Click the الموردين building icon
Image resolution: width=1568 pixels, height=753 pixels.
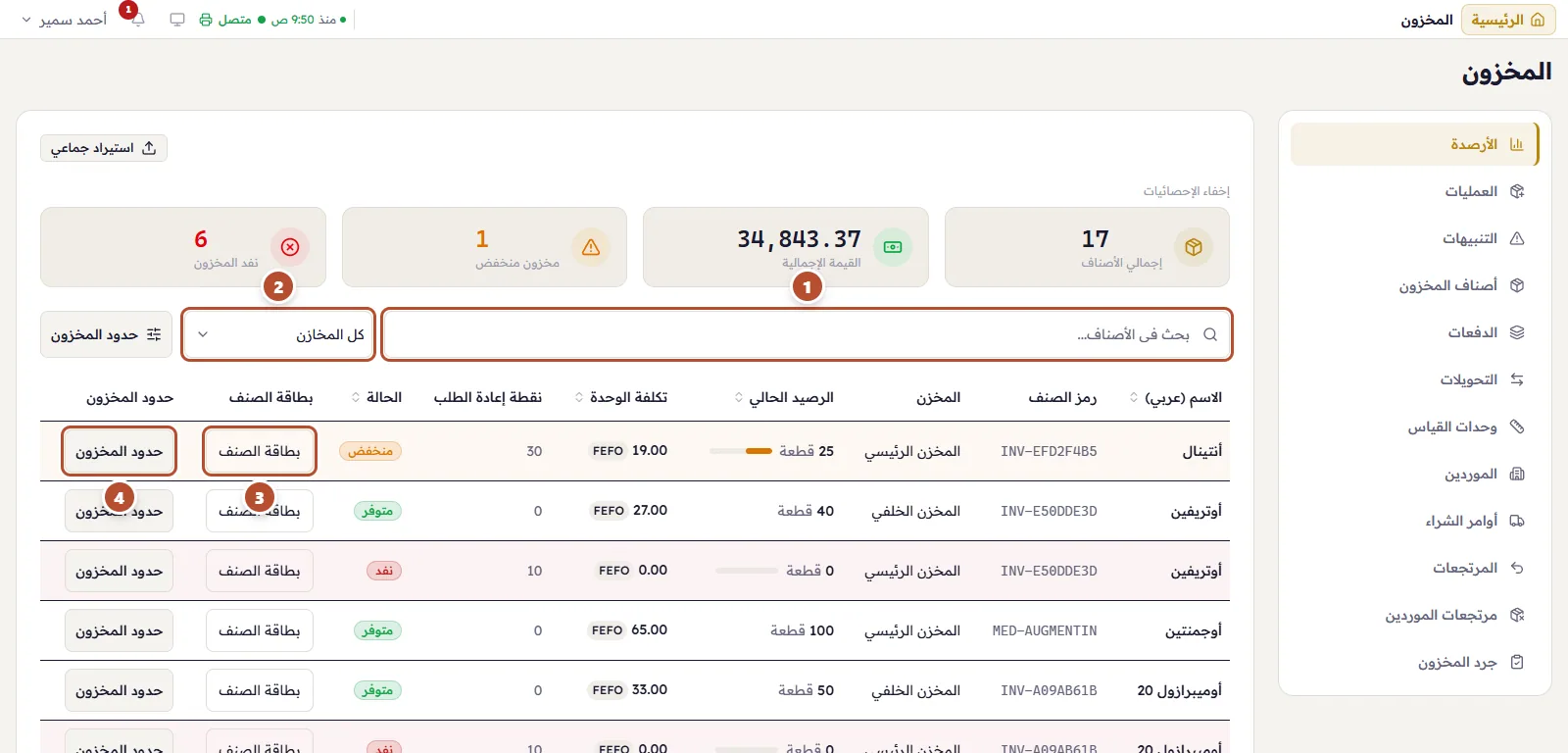(1517, 474)
